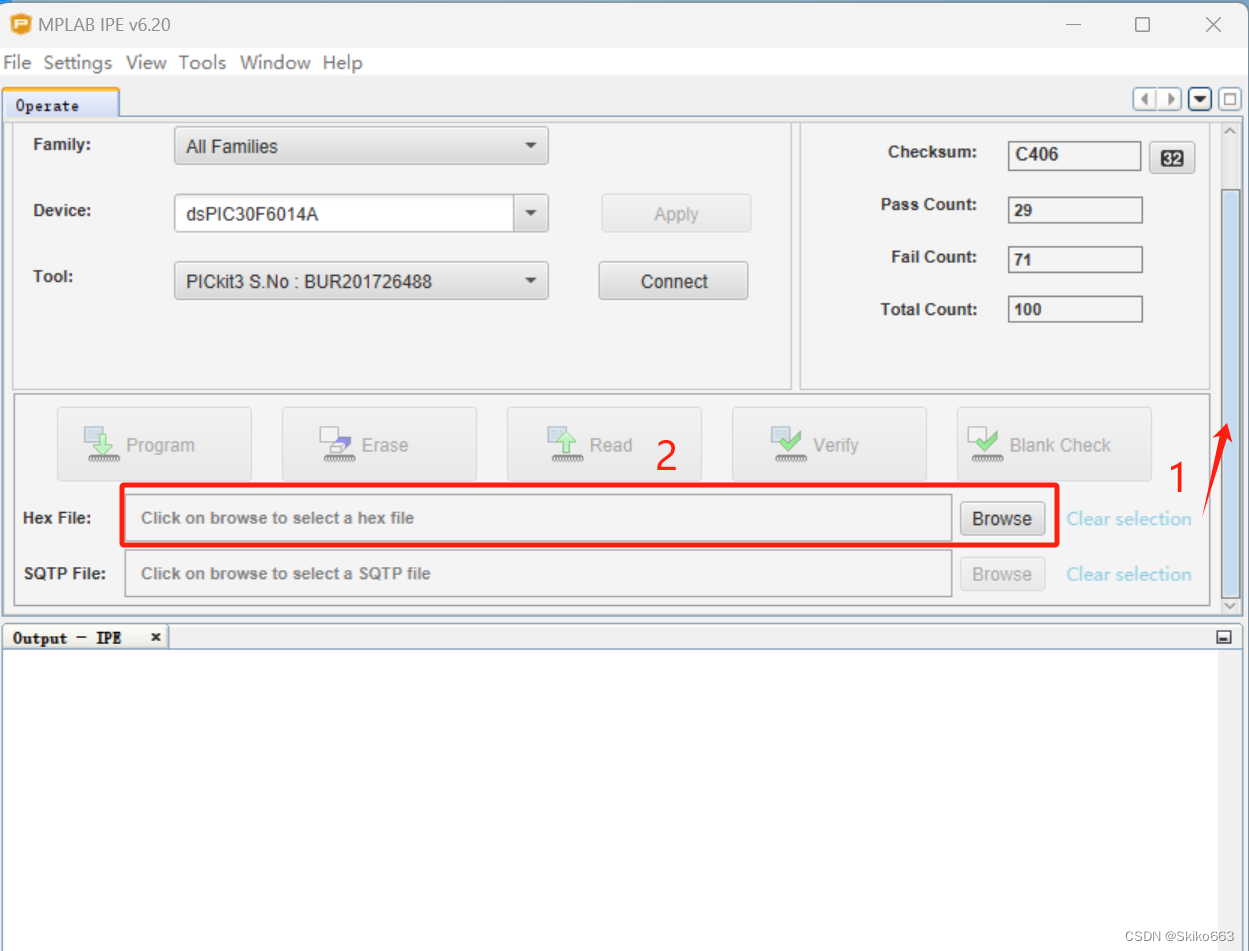
Task: Click the 'Family:' label
Action: tap(62, 144)
